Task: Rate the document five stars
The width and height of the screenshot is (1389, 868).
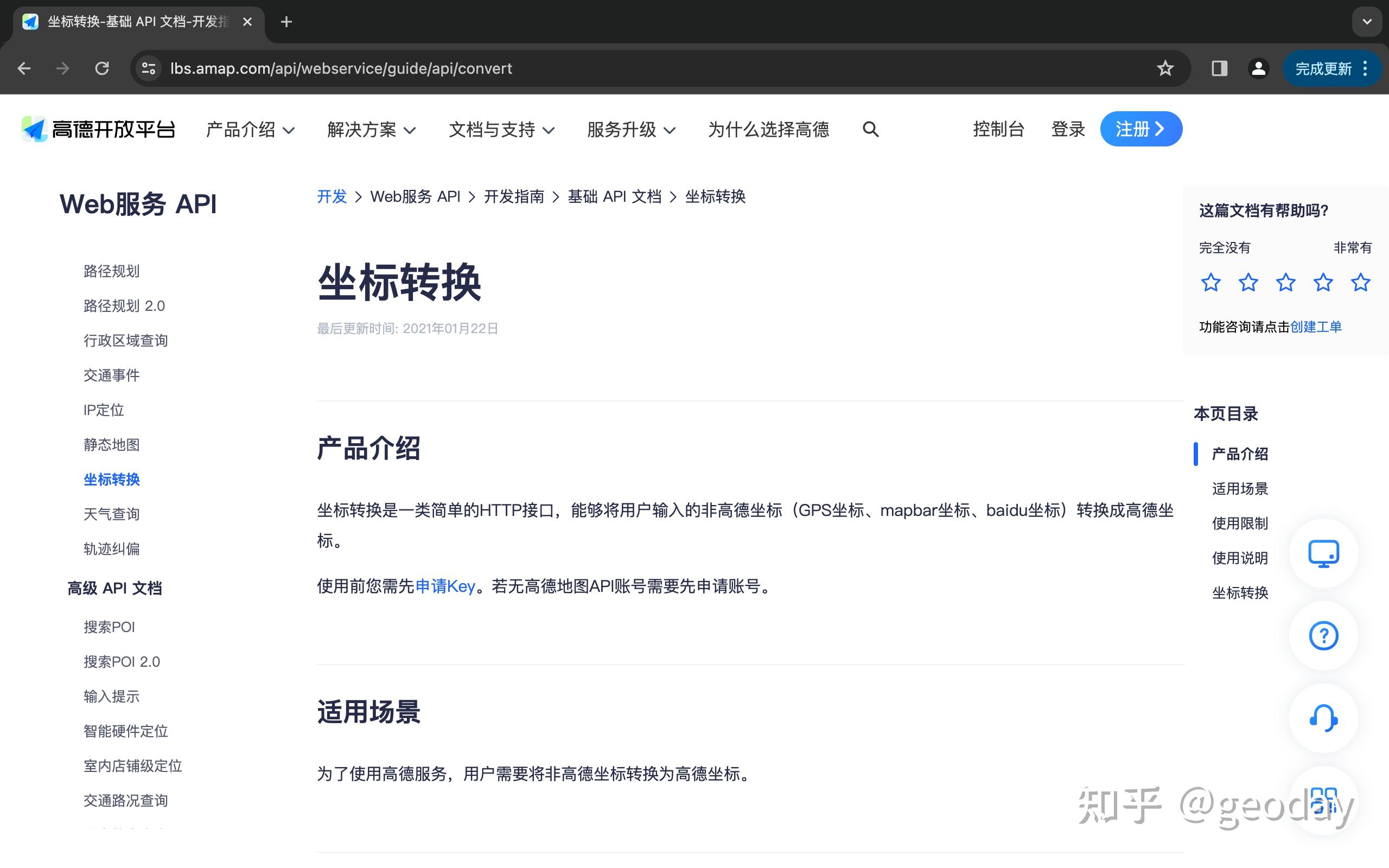Action: 1360,283
